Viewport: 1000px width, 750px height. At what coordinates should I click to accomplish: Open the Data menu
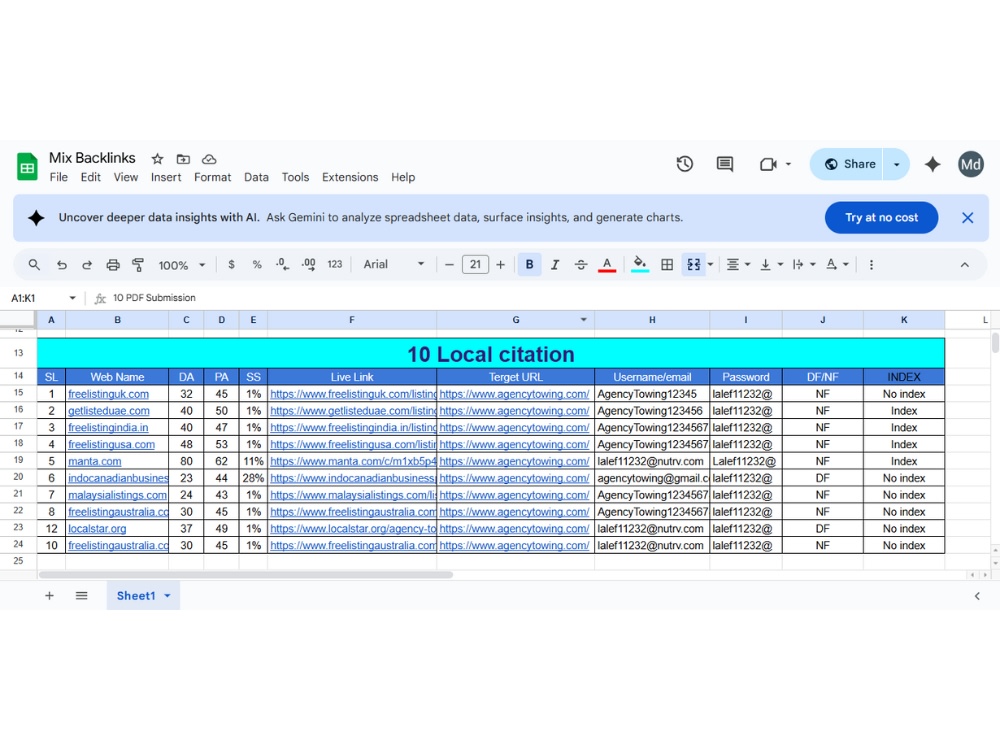(x=256, y=177)
